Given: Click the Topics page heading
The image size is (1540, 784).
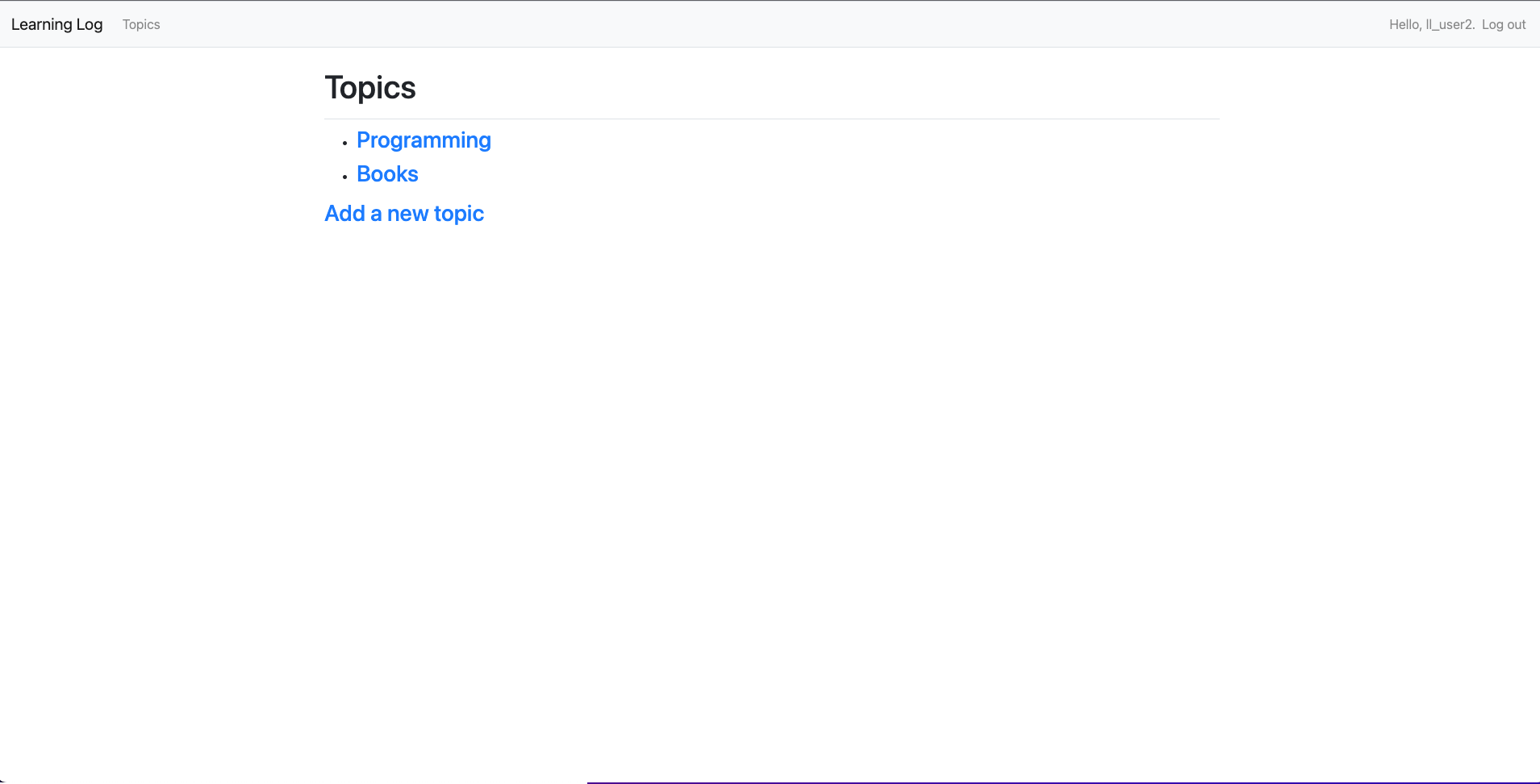Looking at the screenshot, I should coord(370,88).
